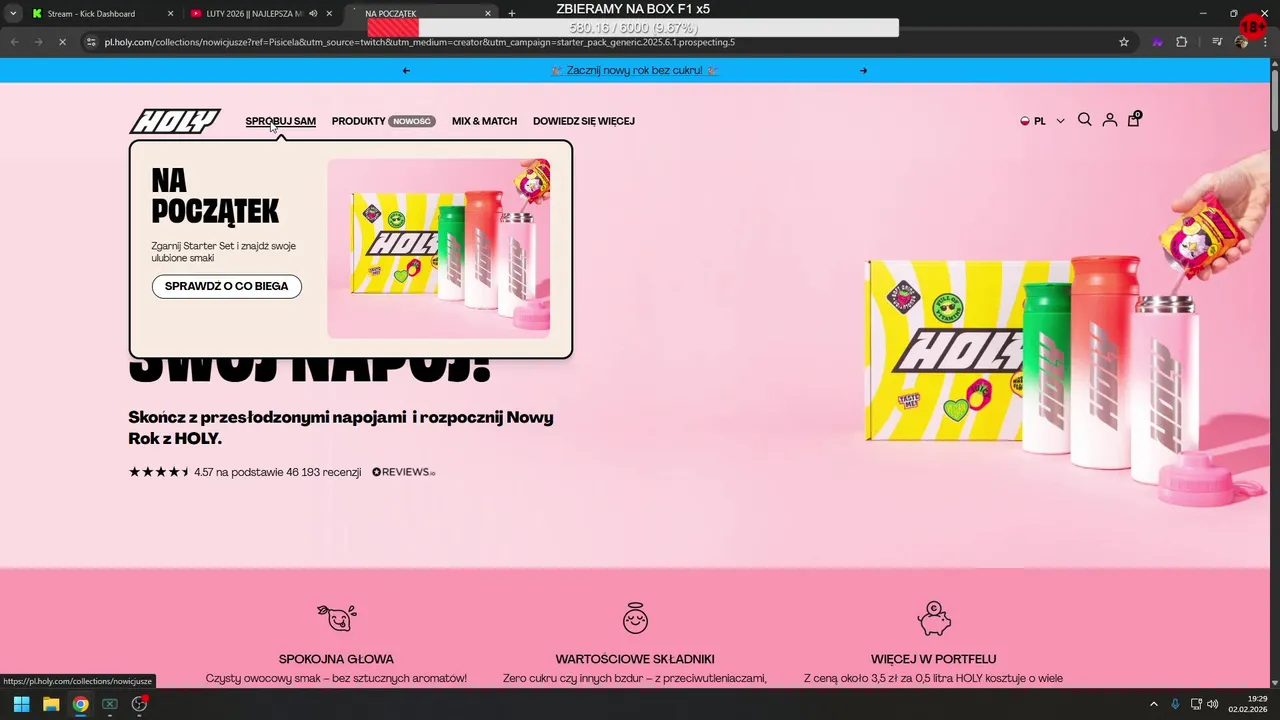
Task: Click the angel face icon
Action: (x=635, y=618)
